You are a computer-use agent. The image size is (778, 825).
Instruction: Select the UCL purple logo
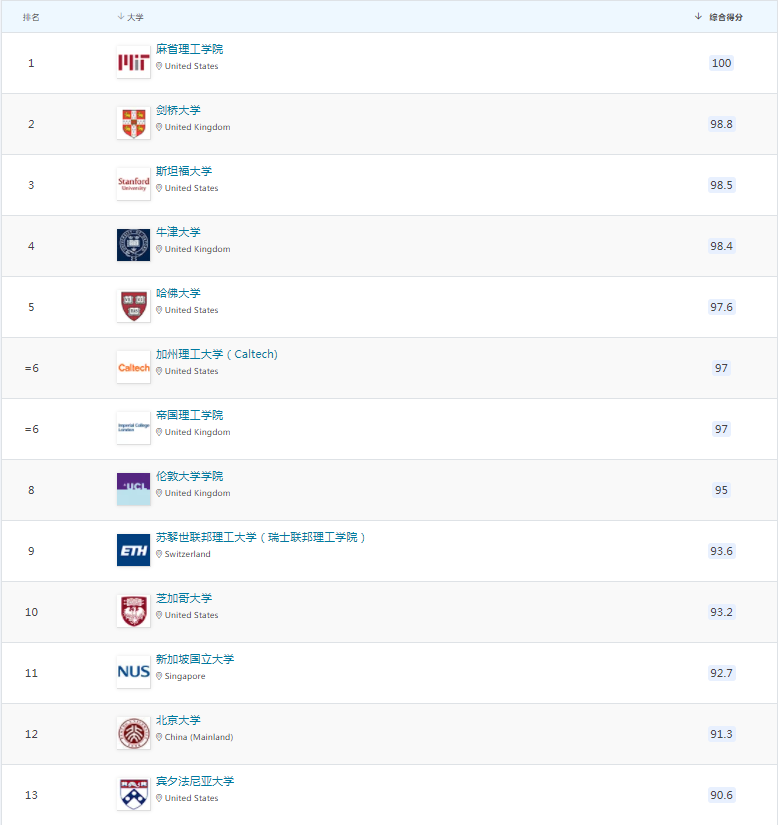[134, 489]
